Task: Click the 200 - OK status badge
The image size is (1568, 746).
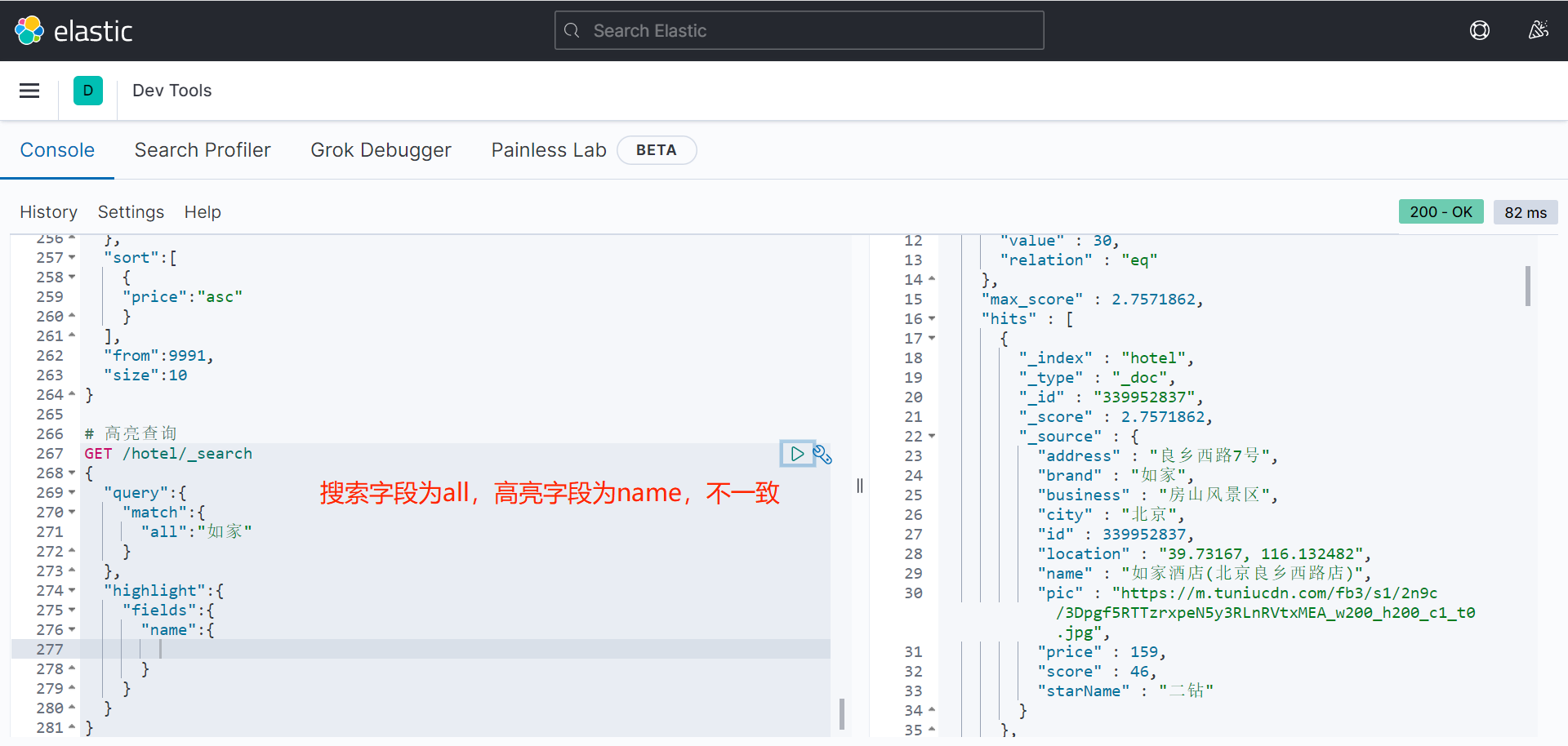Action: (1441, 212)
